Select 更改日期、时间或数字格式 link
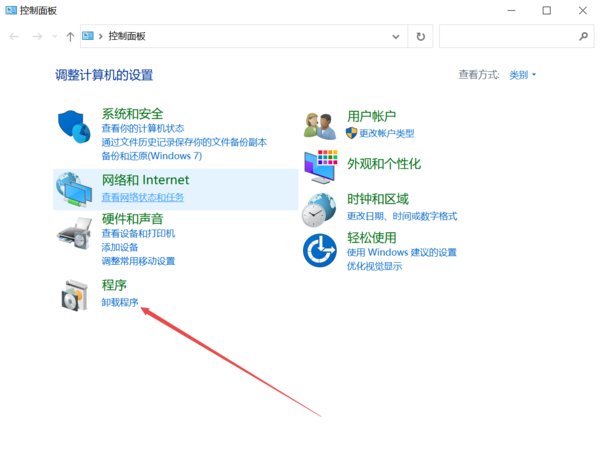Screen dimensions: 600x452 pyautogui.click(x=401, y=216)
